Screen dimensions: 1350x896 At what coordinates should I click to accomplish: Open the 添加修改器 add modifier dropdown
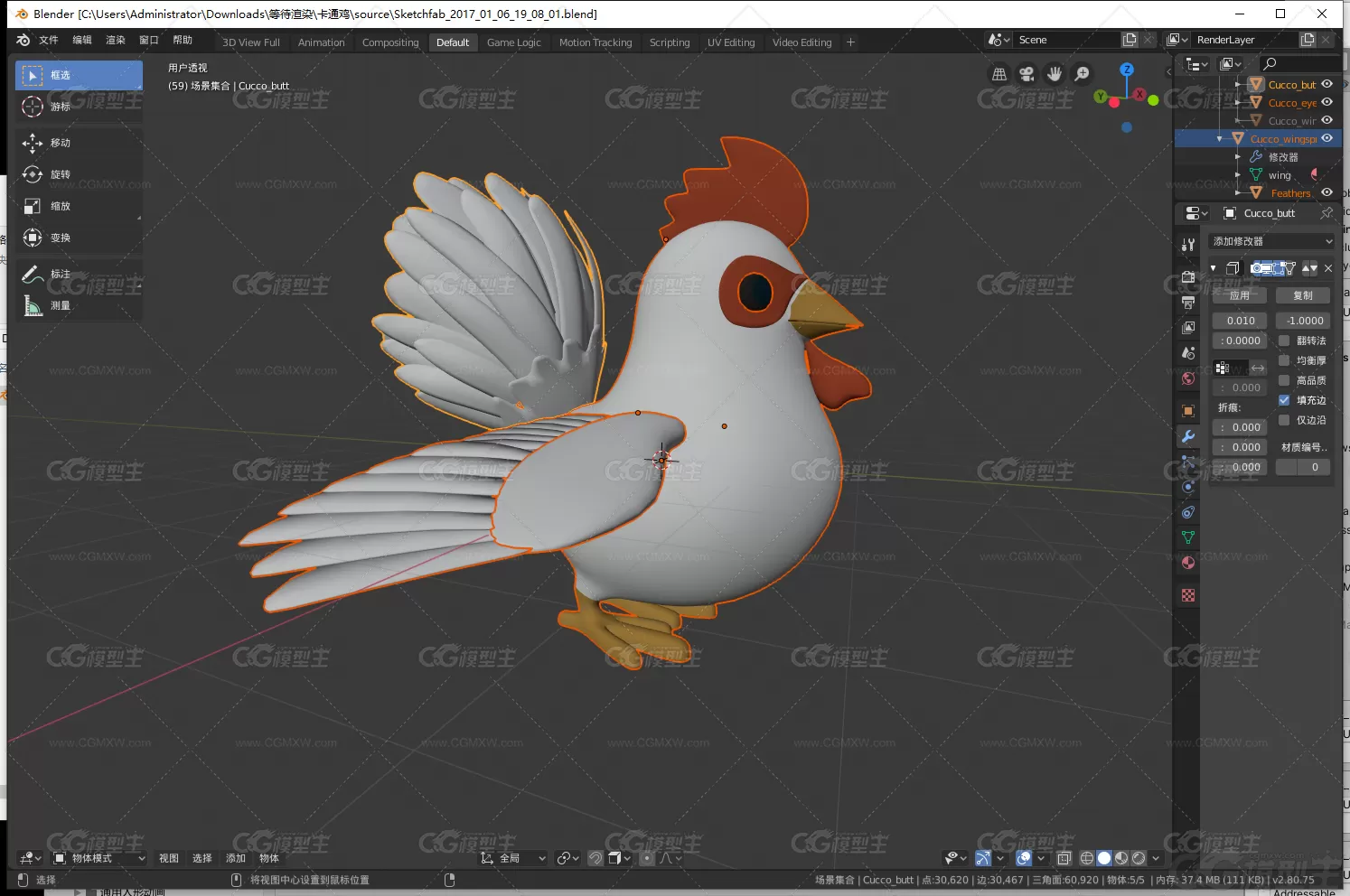click(1270, 241)
